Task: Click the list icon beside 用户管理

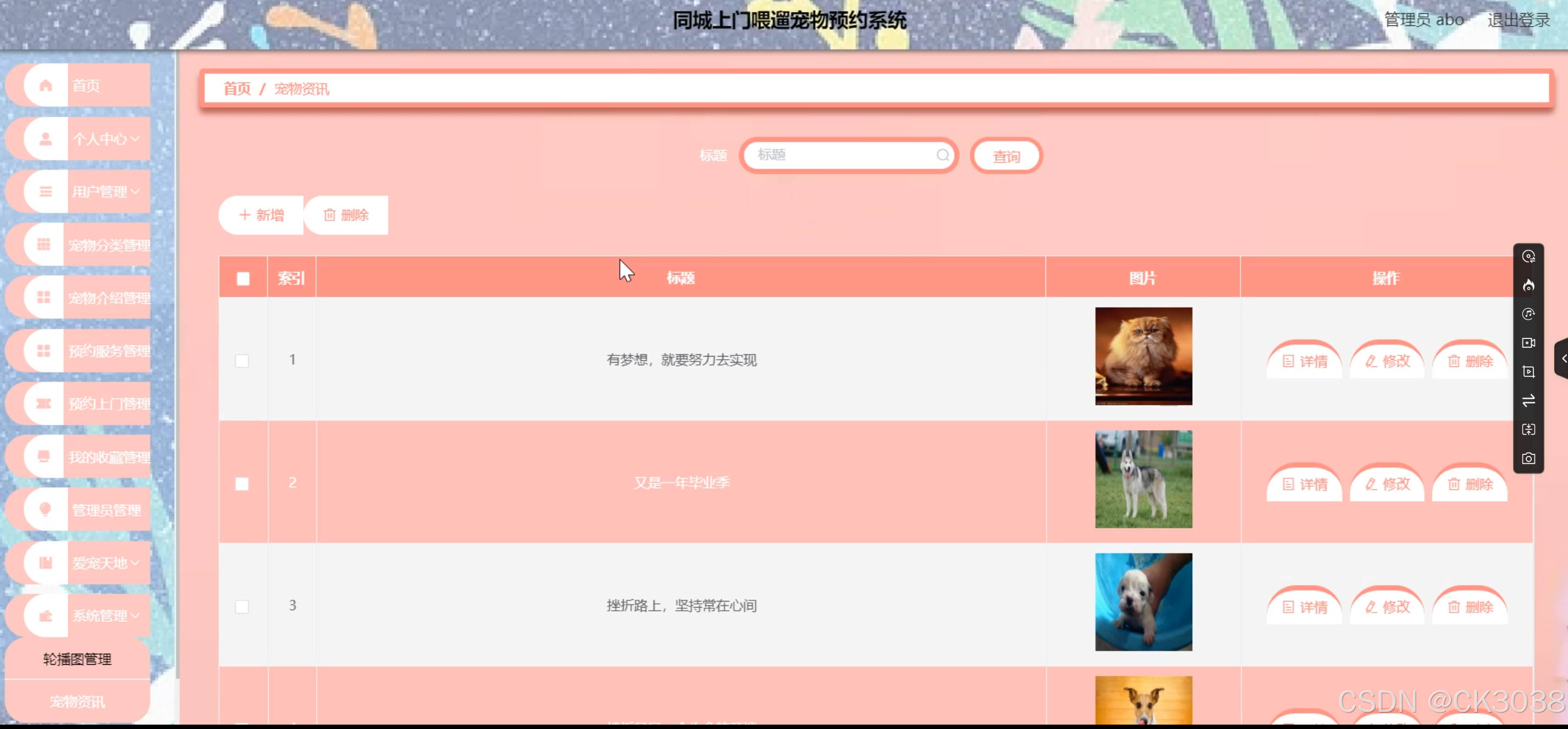Action: point(45,192)
